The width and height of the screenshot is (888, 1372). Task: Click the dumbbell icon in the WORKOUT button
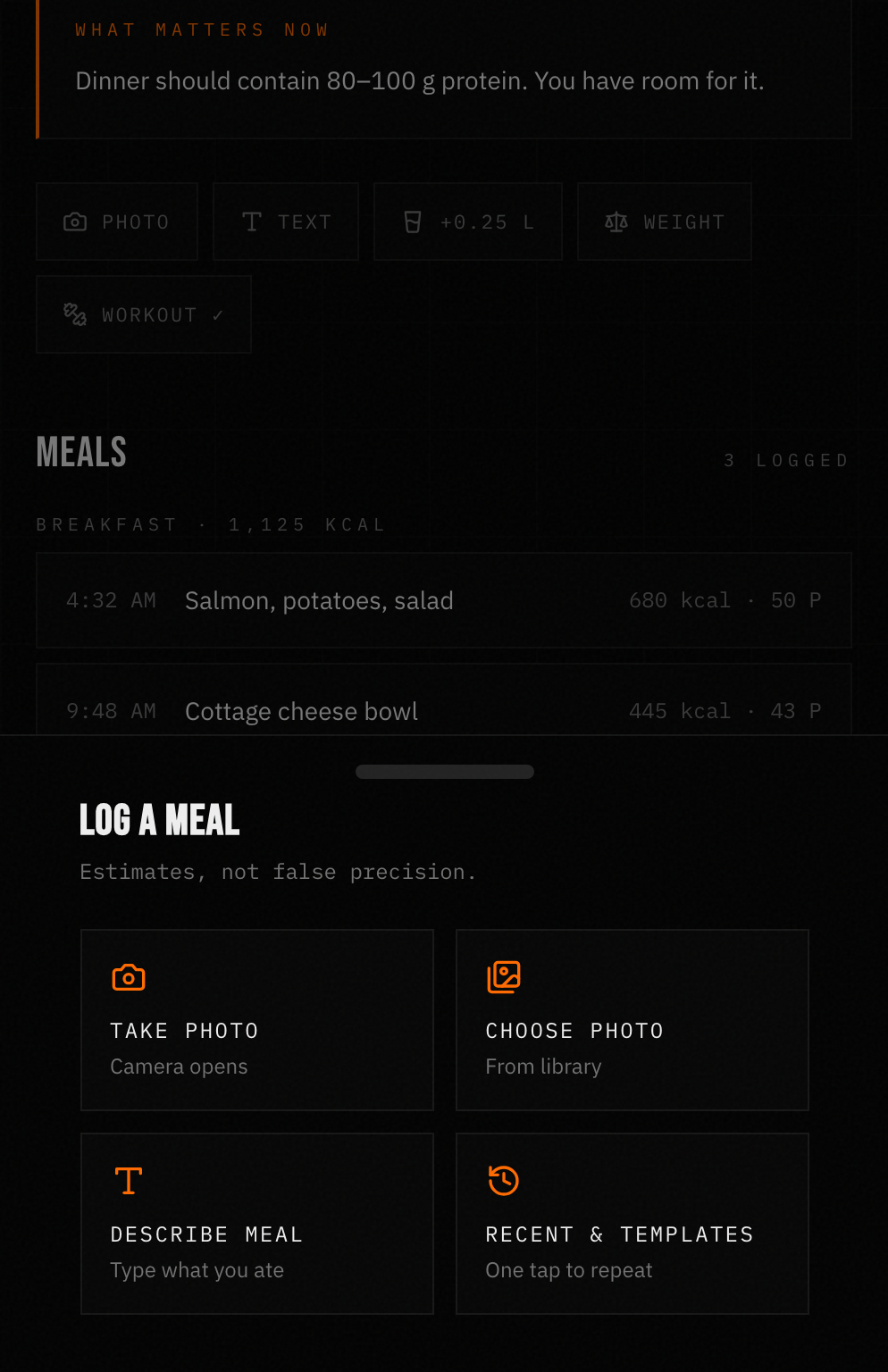[75, 314]
